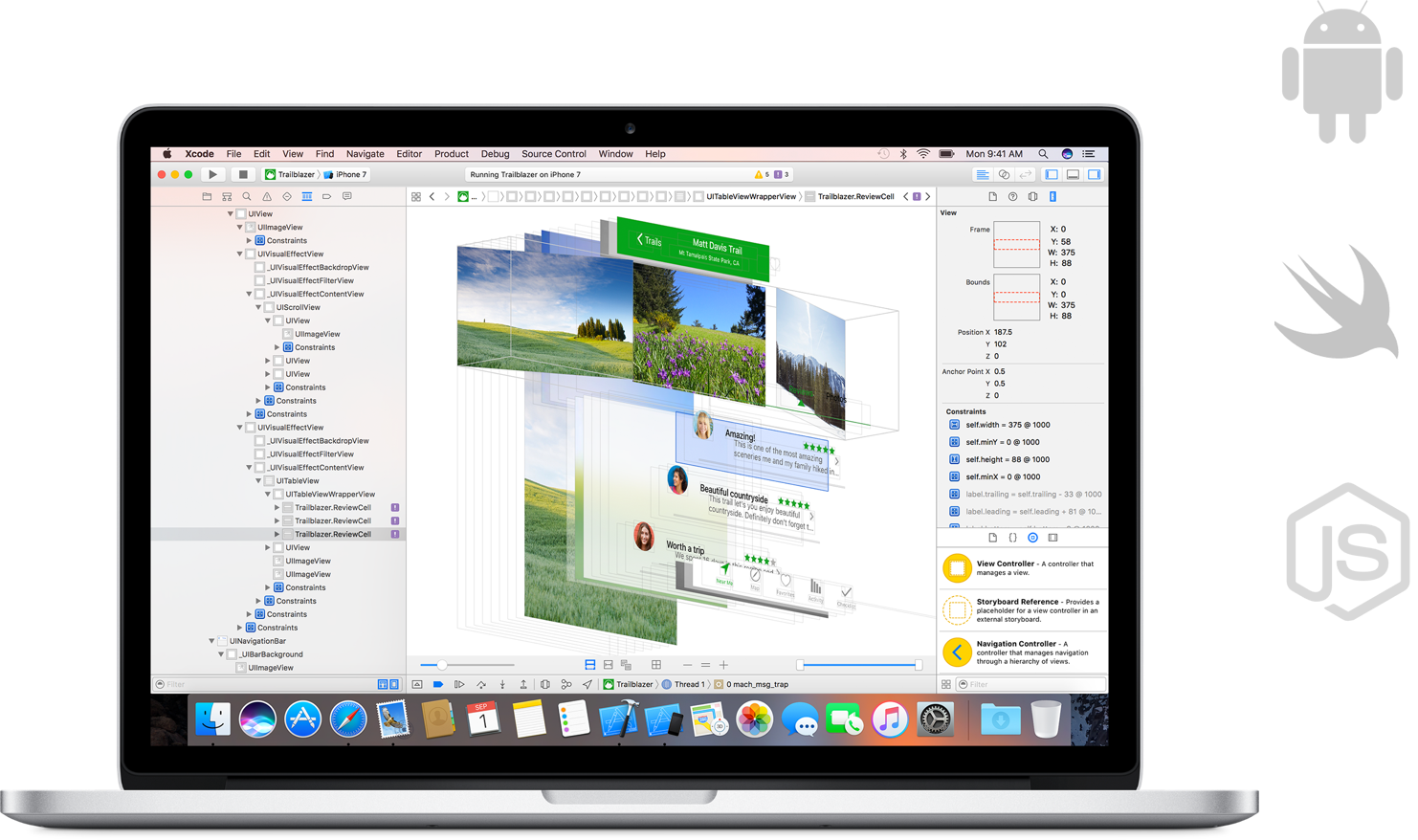Collapse the UINavigationBar tree row
The image size is (1418, 840).
click(x=211, y=641)
